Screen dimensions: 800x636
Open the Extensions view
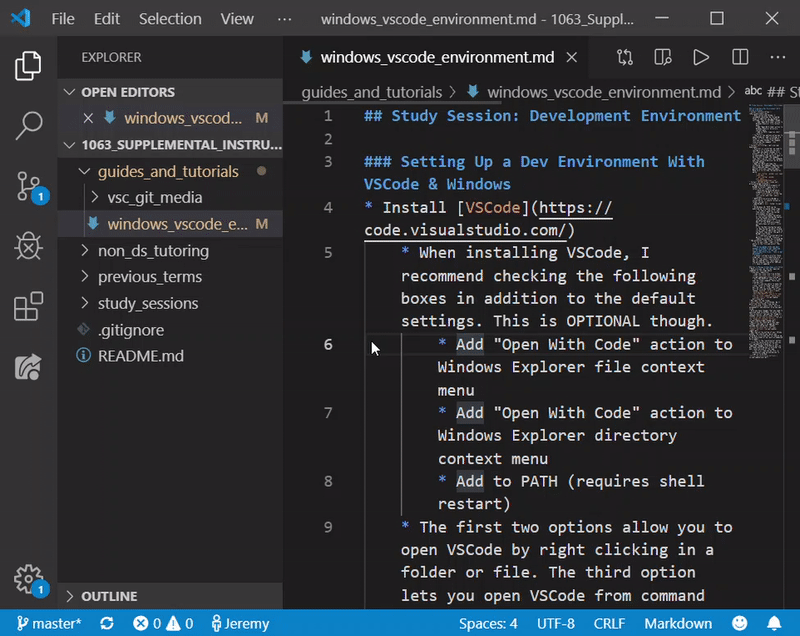pyautogui.click(x=28, y=306)
